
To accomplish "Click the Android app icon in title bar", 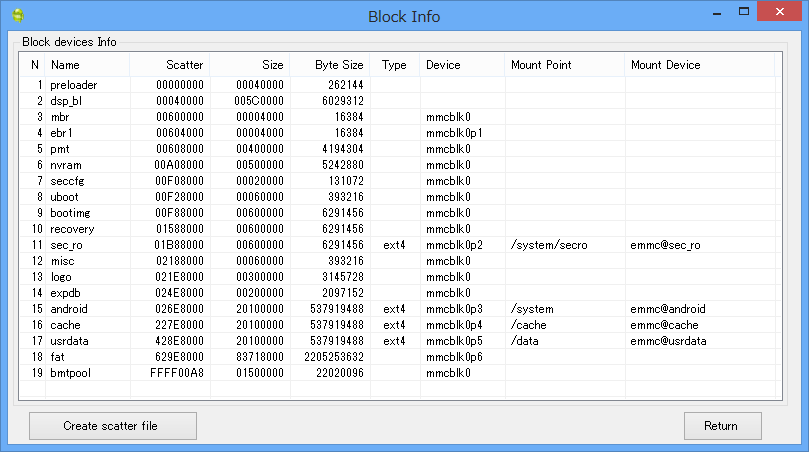I will 18,15.
